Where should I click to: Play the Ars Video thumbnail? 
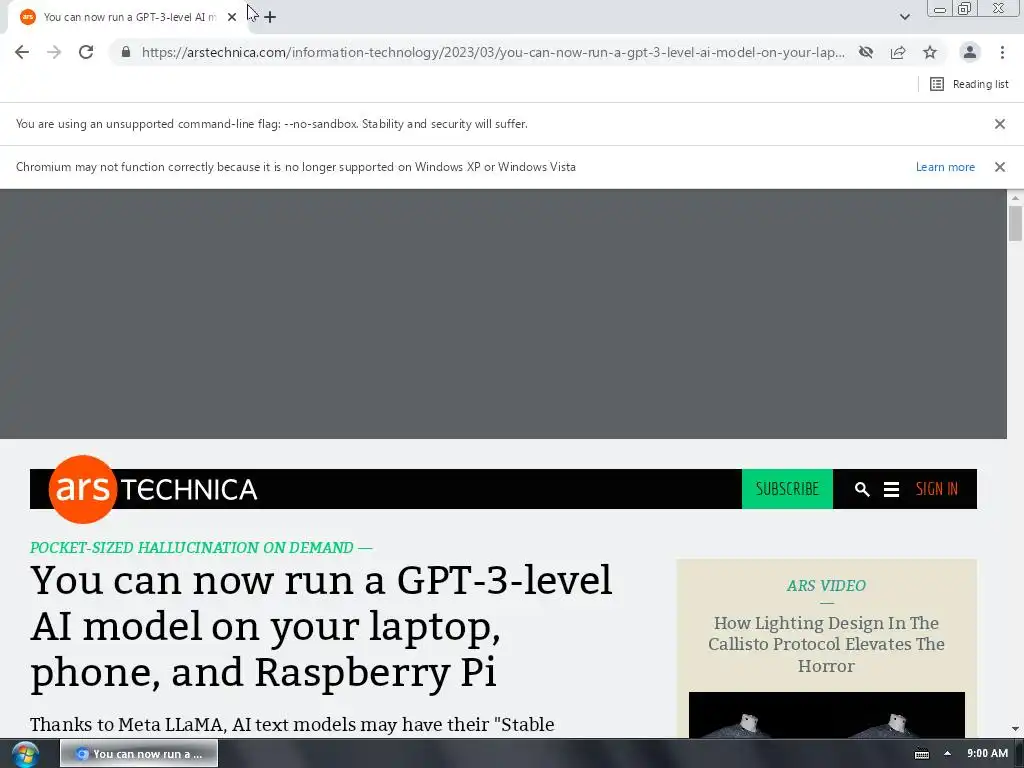pos(826,715)
